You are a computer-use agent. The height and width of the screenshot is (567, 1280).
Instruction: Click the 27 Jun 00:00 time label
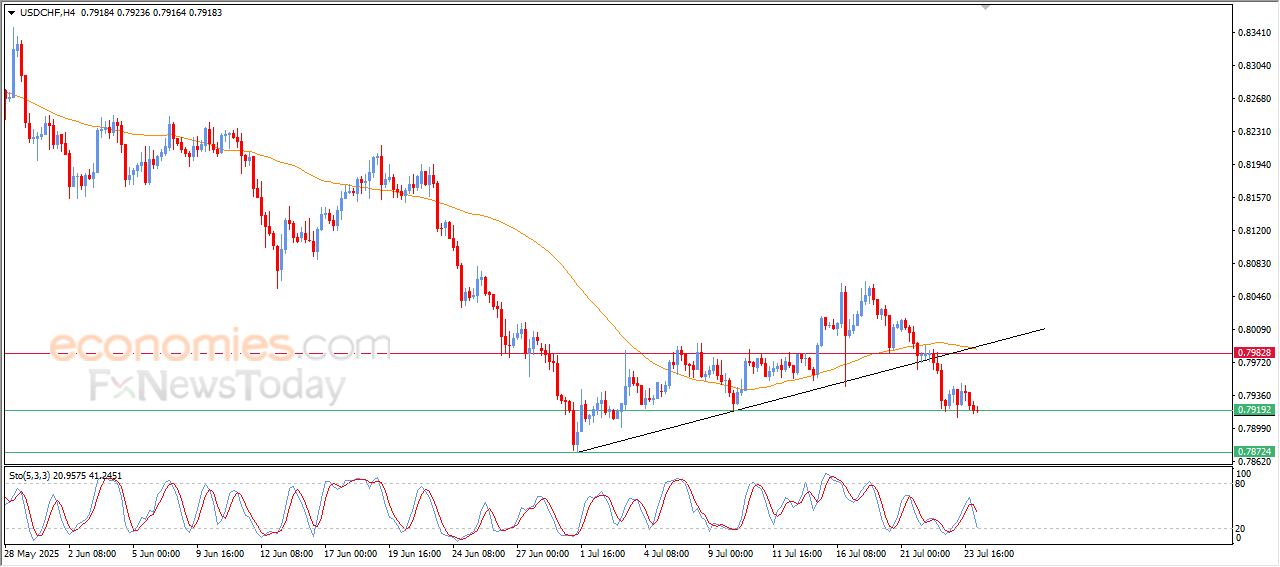click(541, 553)
